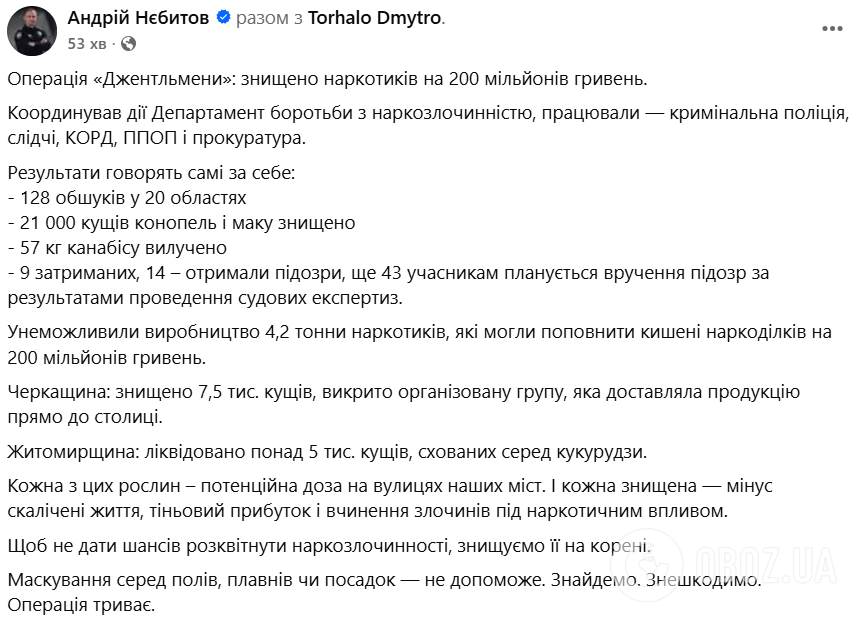This screenshot has width=855, height=617.
Task: Click the author name heading of the post
Action: click(140, 16)
